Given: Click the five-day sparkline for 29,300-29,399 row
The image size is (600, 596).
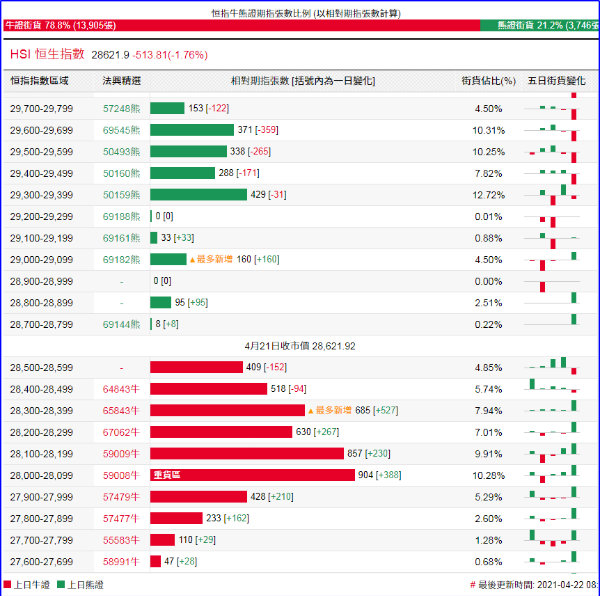Looking at the screenshot, I should [553, 194].
